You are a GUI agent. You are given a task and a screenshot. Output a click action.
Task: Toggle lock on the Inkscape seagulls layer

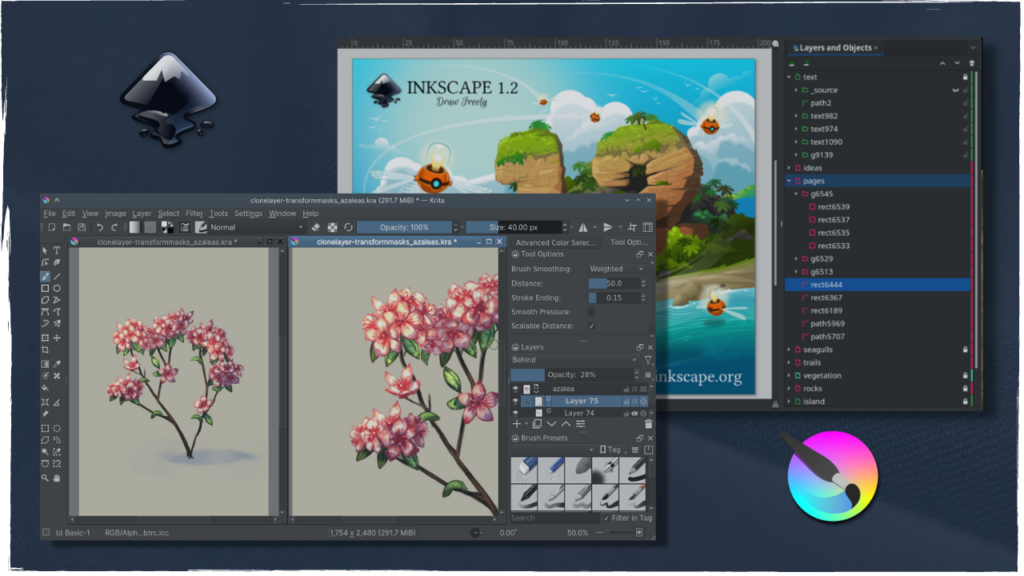point(965,350)
